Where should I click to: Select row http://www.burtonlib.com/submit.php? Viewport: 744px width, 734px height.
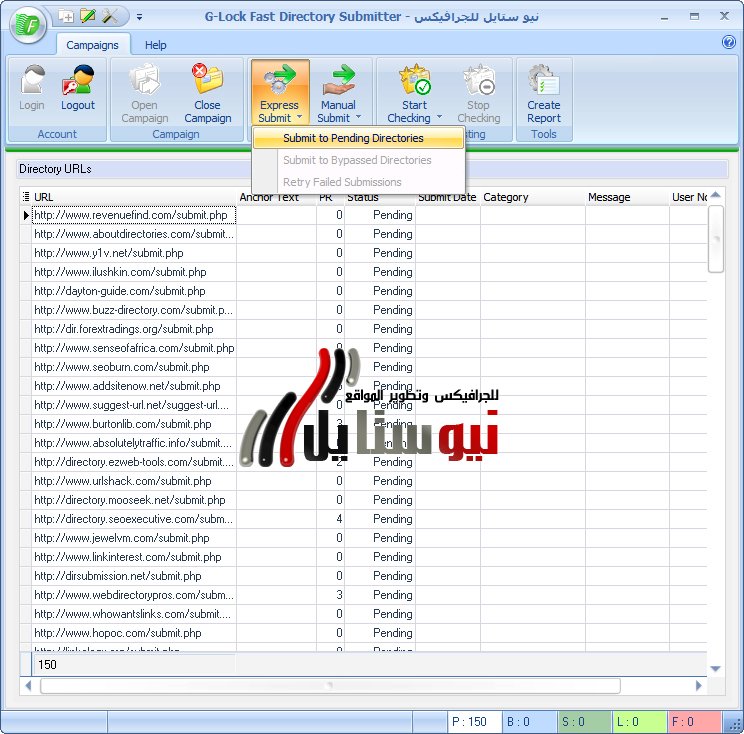click(x=134, y=424)
